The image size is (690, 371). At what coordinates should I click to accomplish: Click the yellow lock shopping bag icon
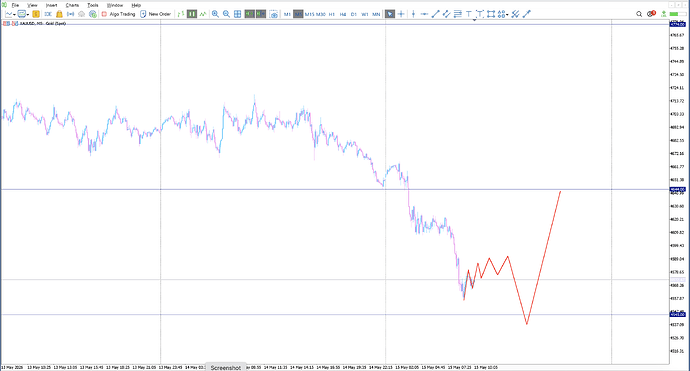click(x=59, y=14)
